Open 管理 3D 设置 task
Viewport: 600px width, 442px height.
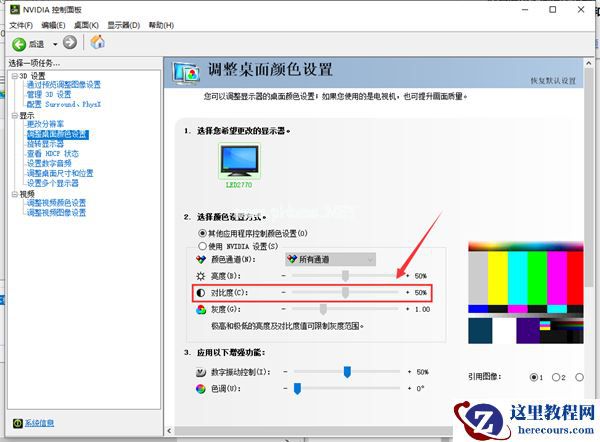click(49, 95)
